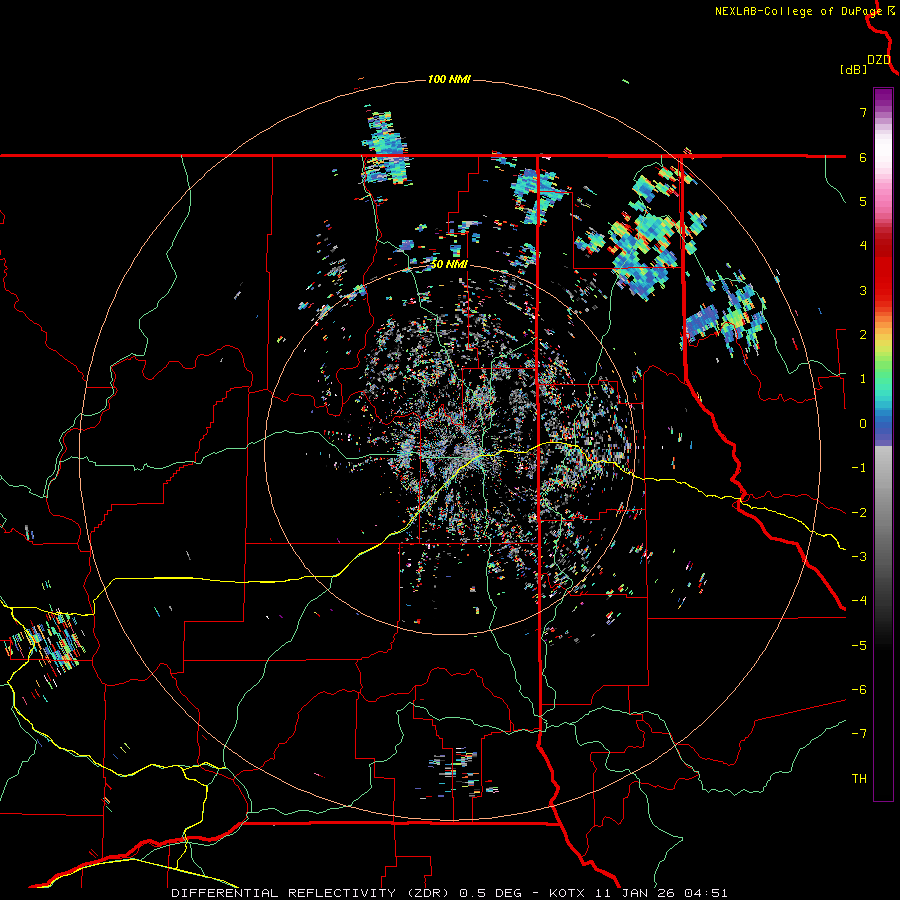This screenshot has height=900, width=900.
Task: Click the -5 dB scale tick label
Action: tap(859, 646)
